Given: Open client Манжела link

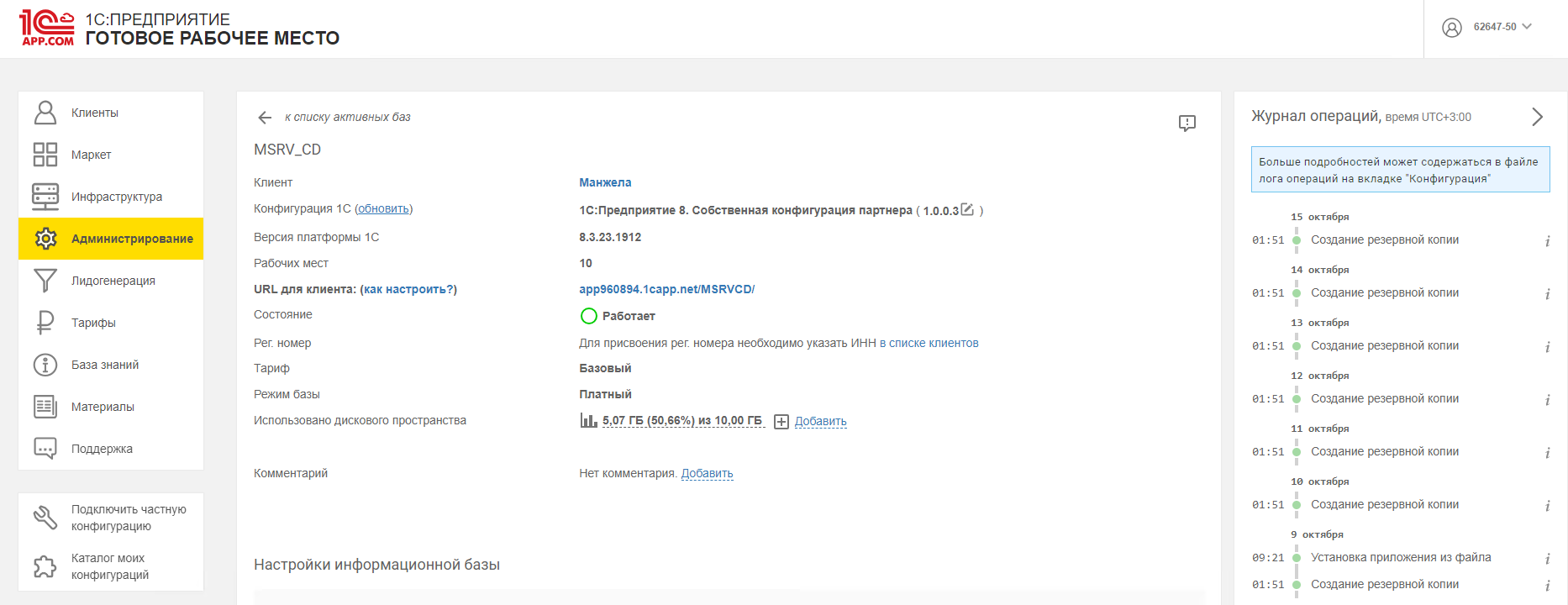Looking at the screenshot, I should click(x=605, y=182).
